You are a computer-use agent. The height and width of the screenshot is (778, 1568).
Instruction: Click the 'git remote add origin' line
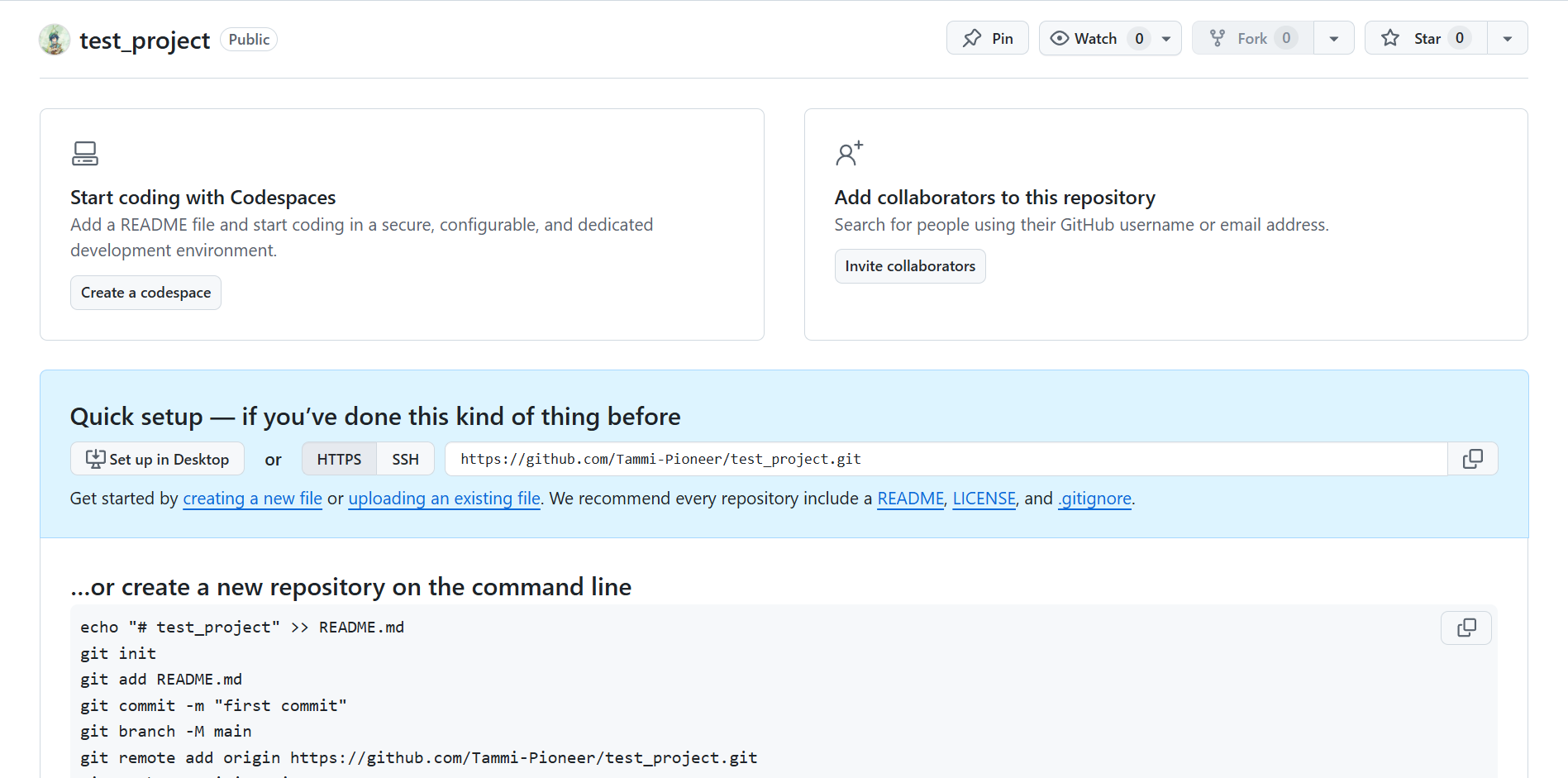[418, 758]
